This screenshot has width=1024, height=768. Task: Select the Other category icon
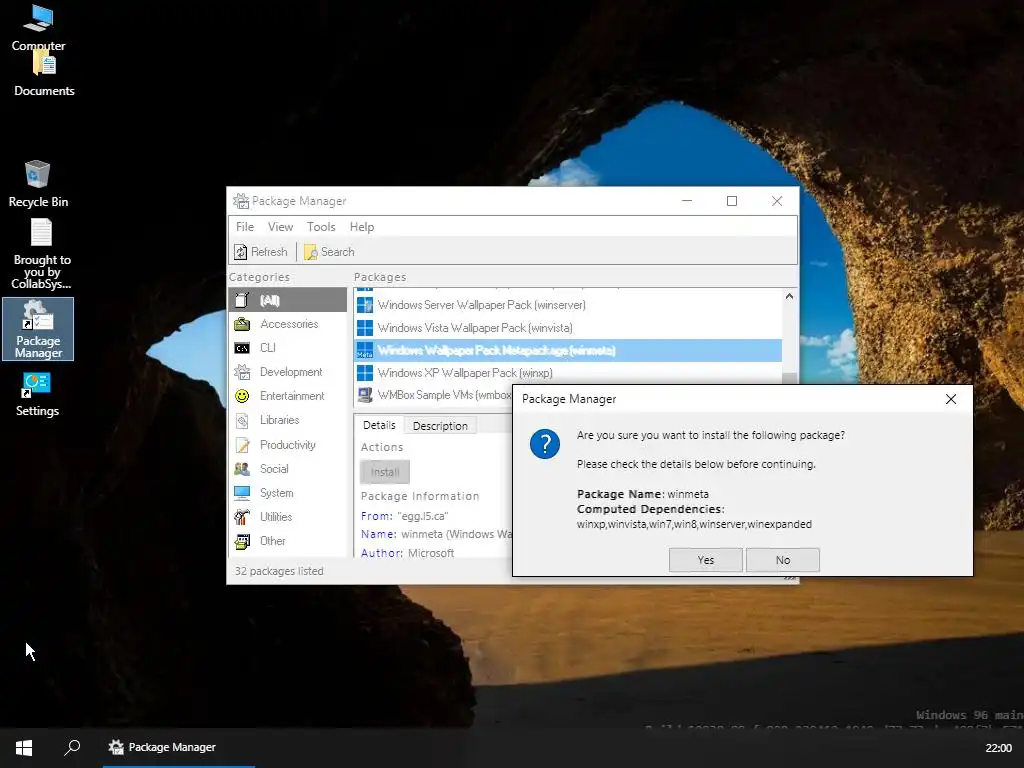pyautogui.click(x=242, y=541)
